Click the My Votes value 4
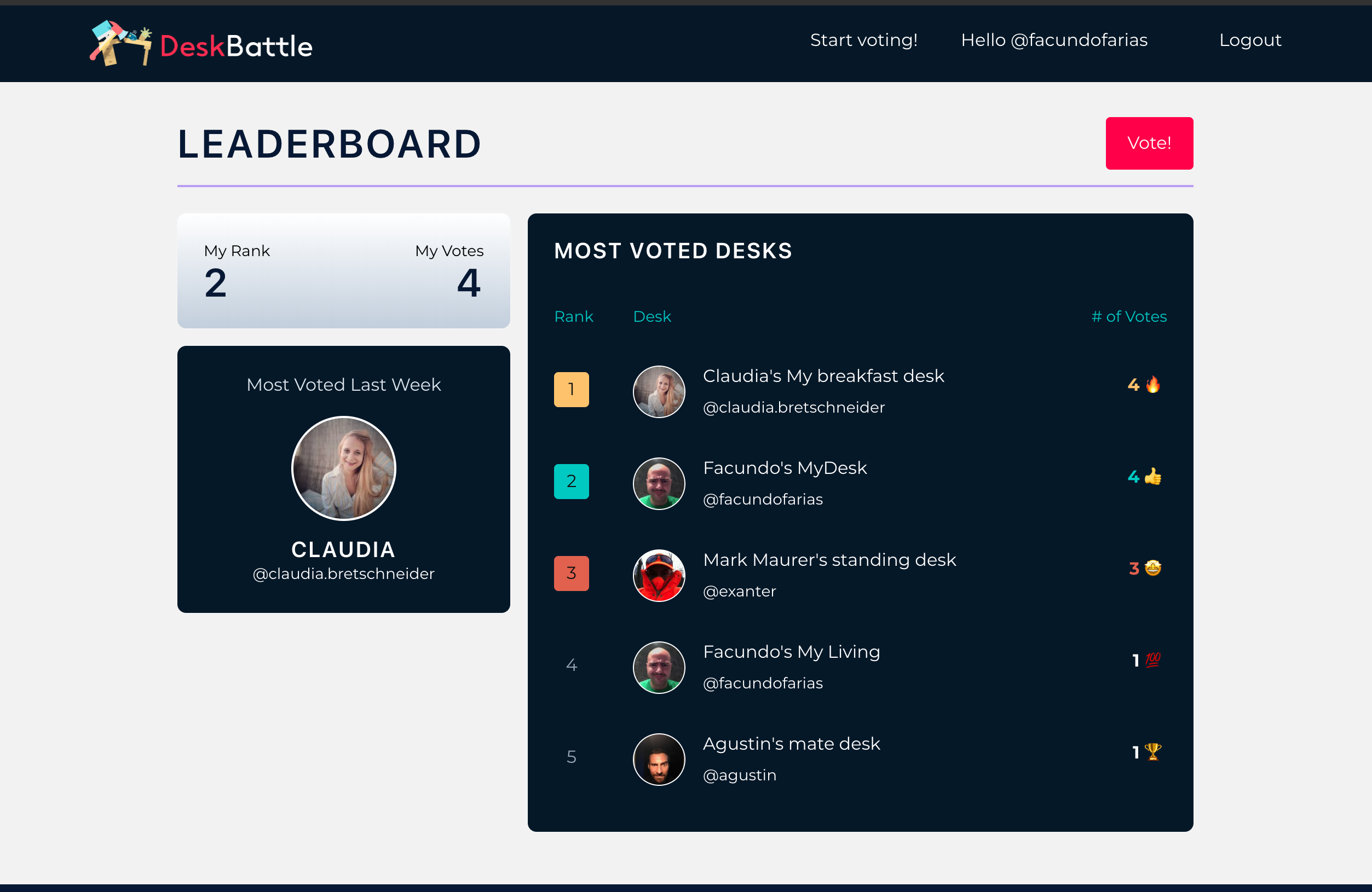 coord(469,283)
